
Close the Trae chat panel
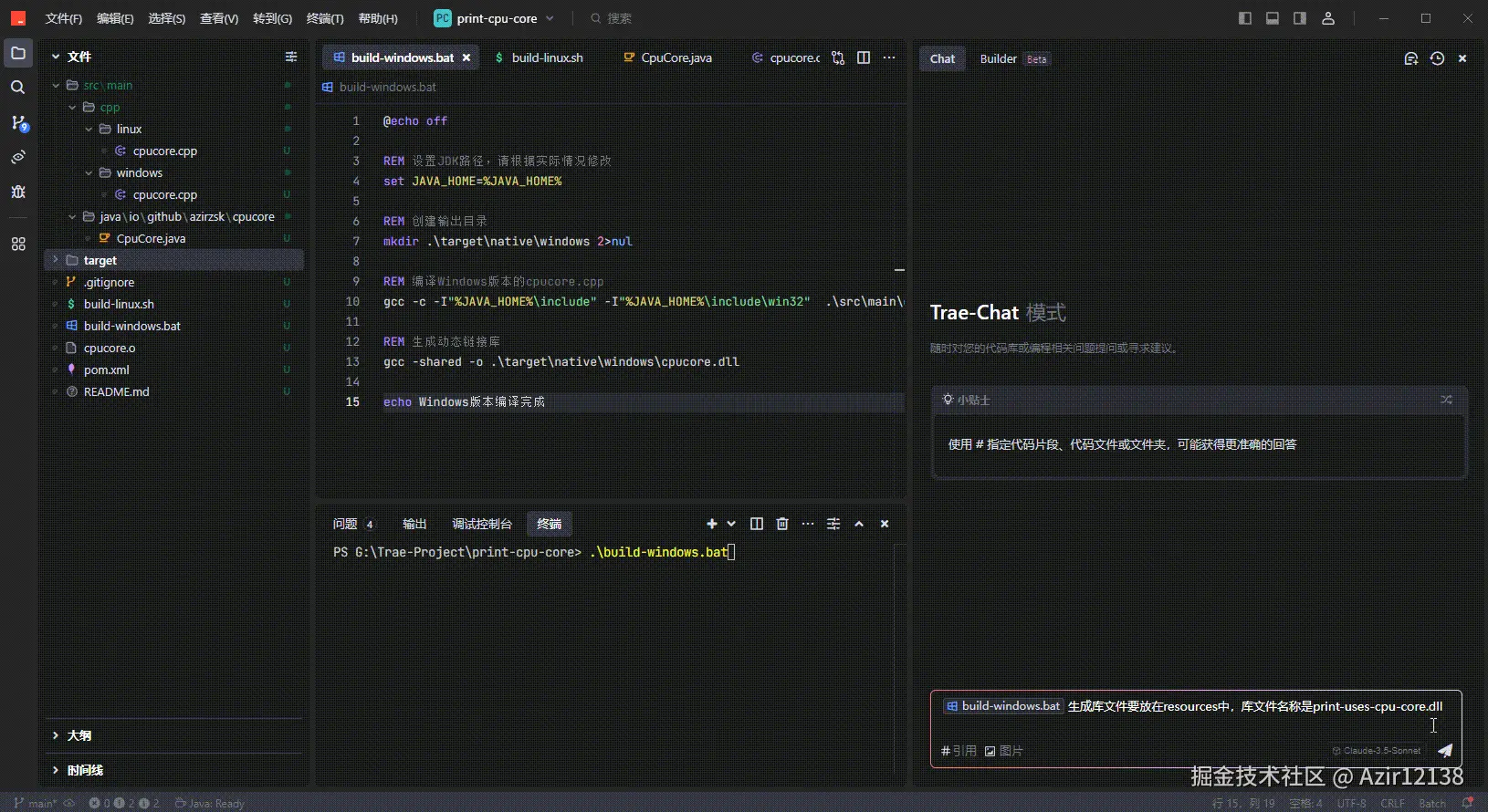pos(1462,58)
